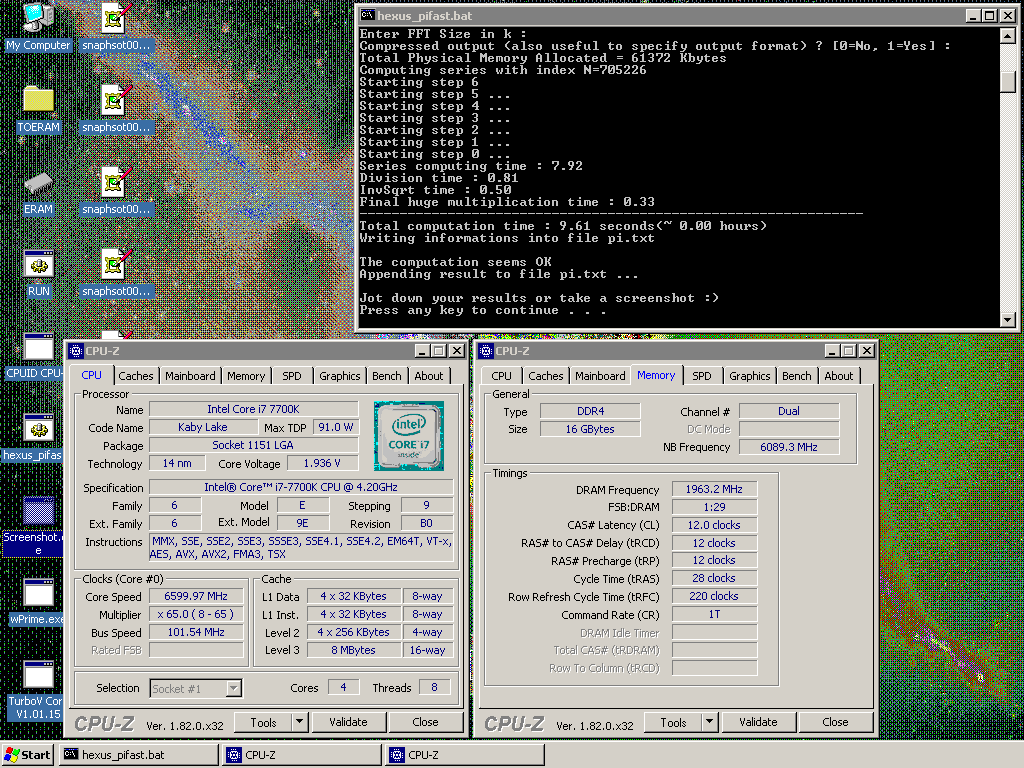Open Memory tab in left CPU-Z window

click(x=246, y=376)
